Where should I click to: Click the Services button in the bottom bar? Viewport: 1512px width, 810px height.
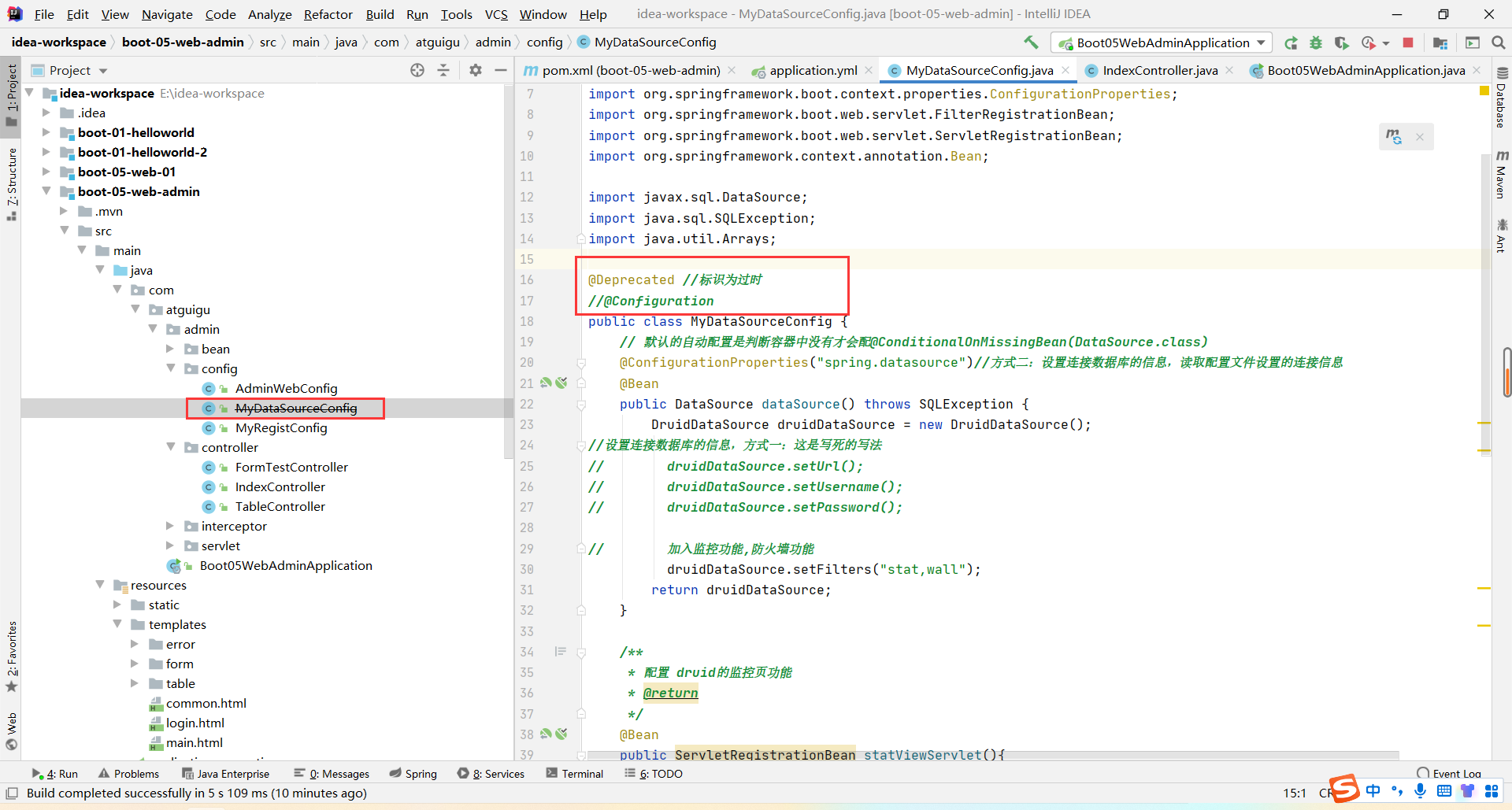pyautogui.click(x=491, y=774)
